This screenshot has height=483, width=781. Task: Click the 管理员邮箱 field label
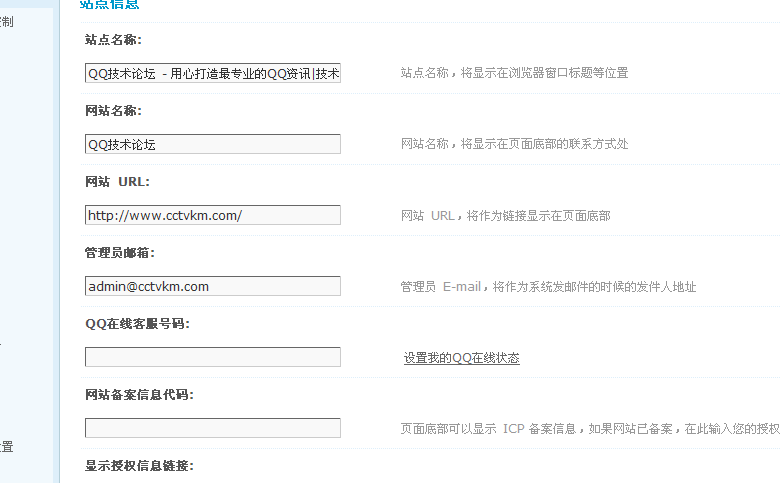[x=120, y=253]
